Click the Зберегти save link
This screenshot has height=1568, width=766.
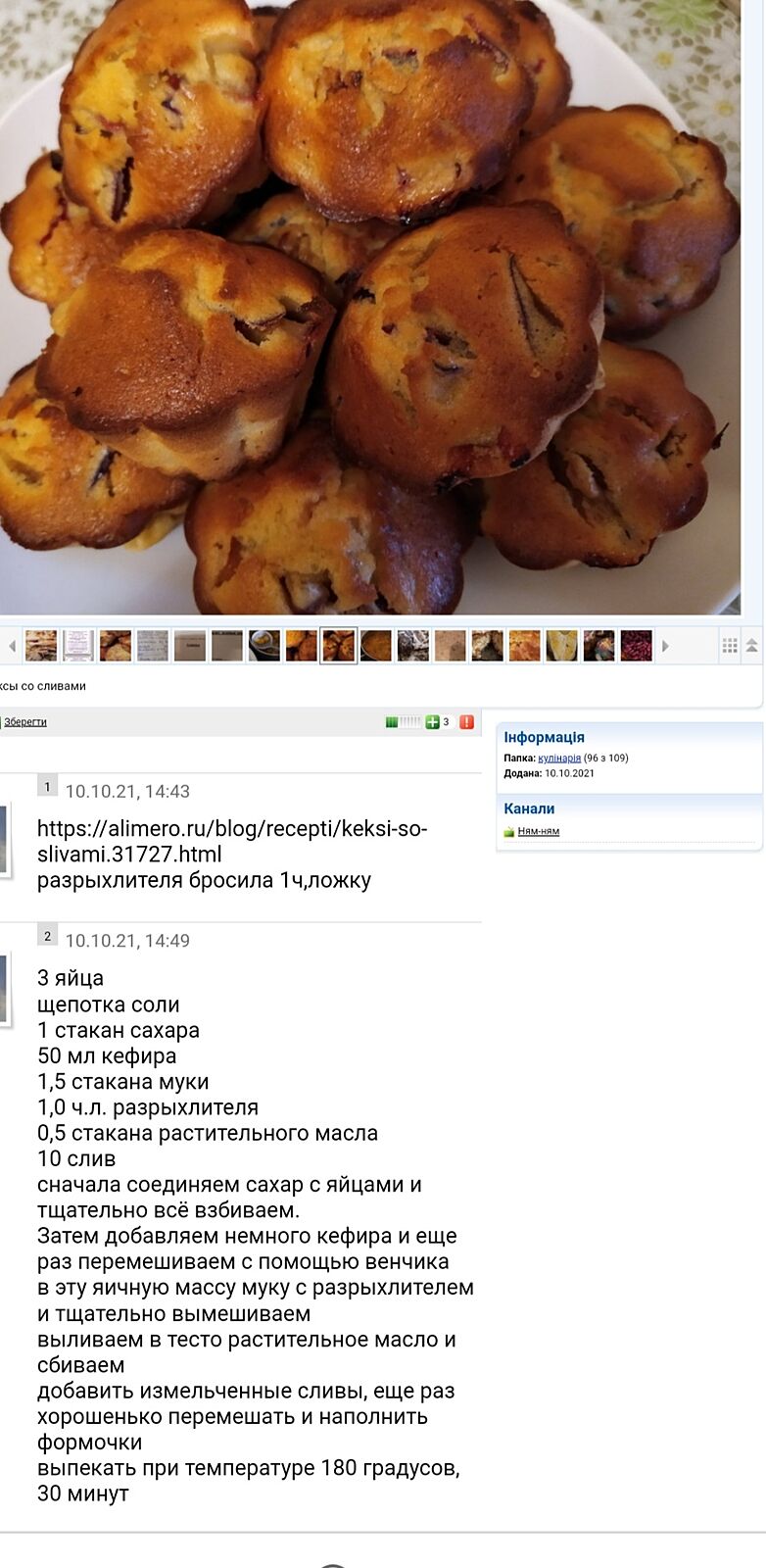click(24, 722)
